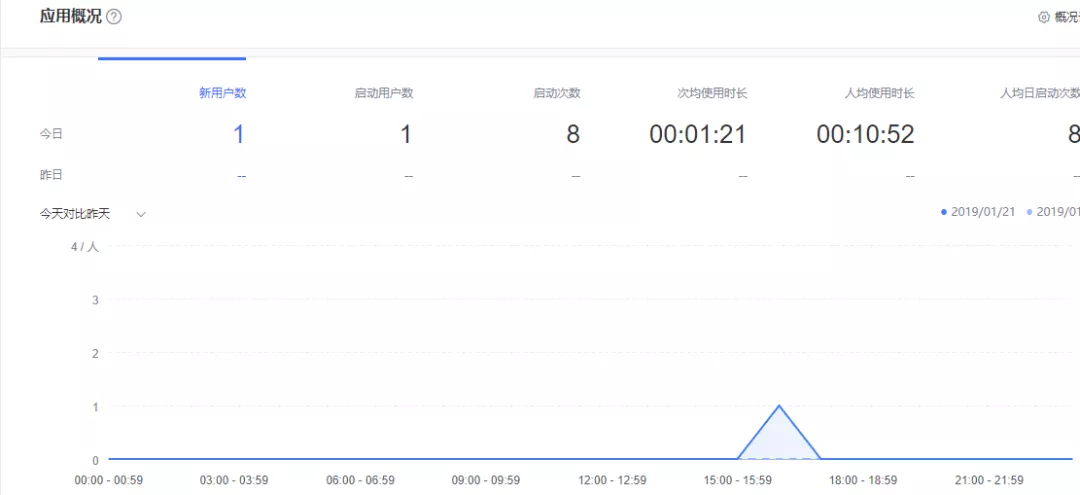The height and width of the screenshot is (495, 1080).
Task: Toggle the lighter second-date legend series
Action: (1053, 212)
